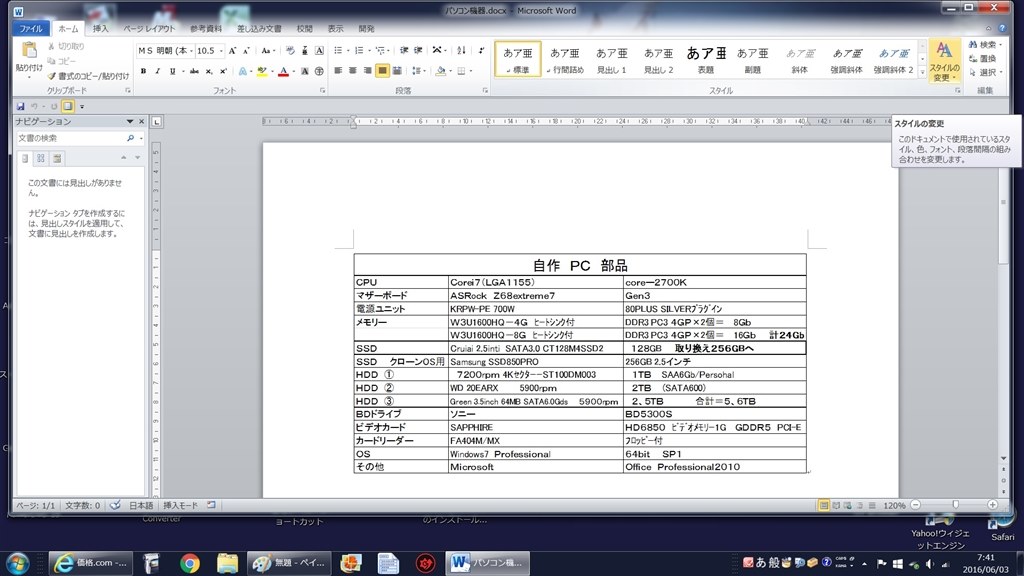The height and width of the screenshot is (576, 1024).
Task: Toggle the highlighted Quick Access toolbar button
Action: coord(68,106)
